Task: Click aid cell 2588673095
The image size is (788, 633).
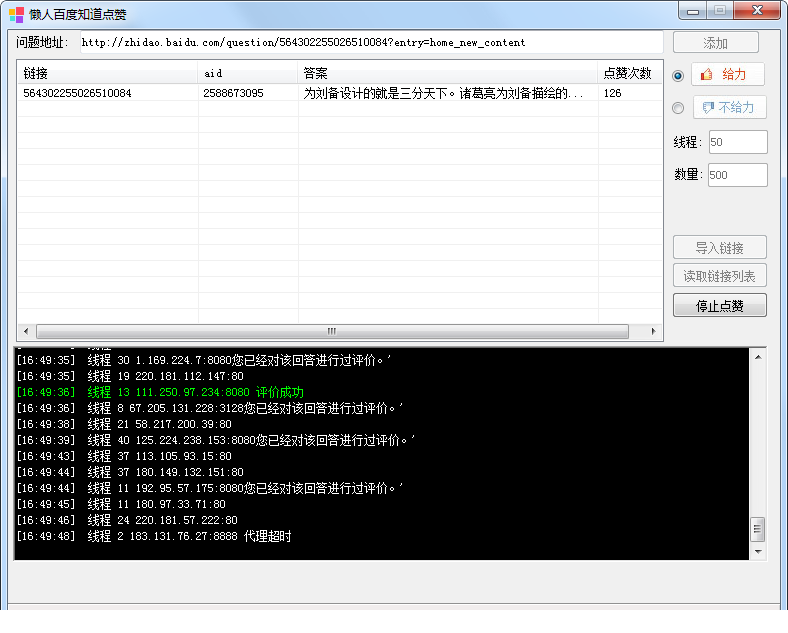Action: click(x=233, y=93)
